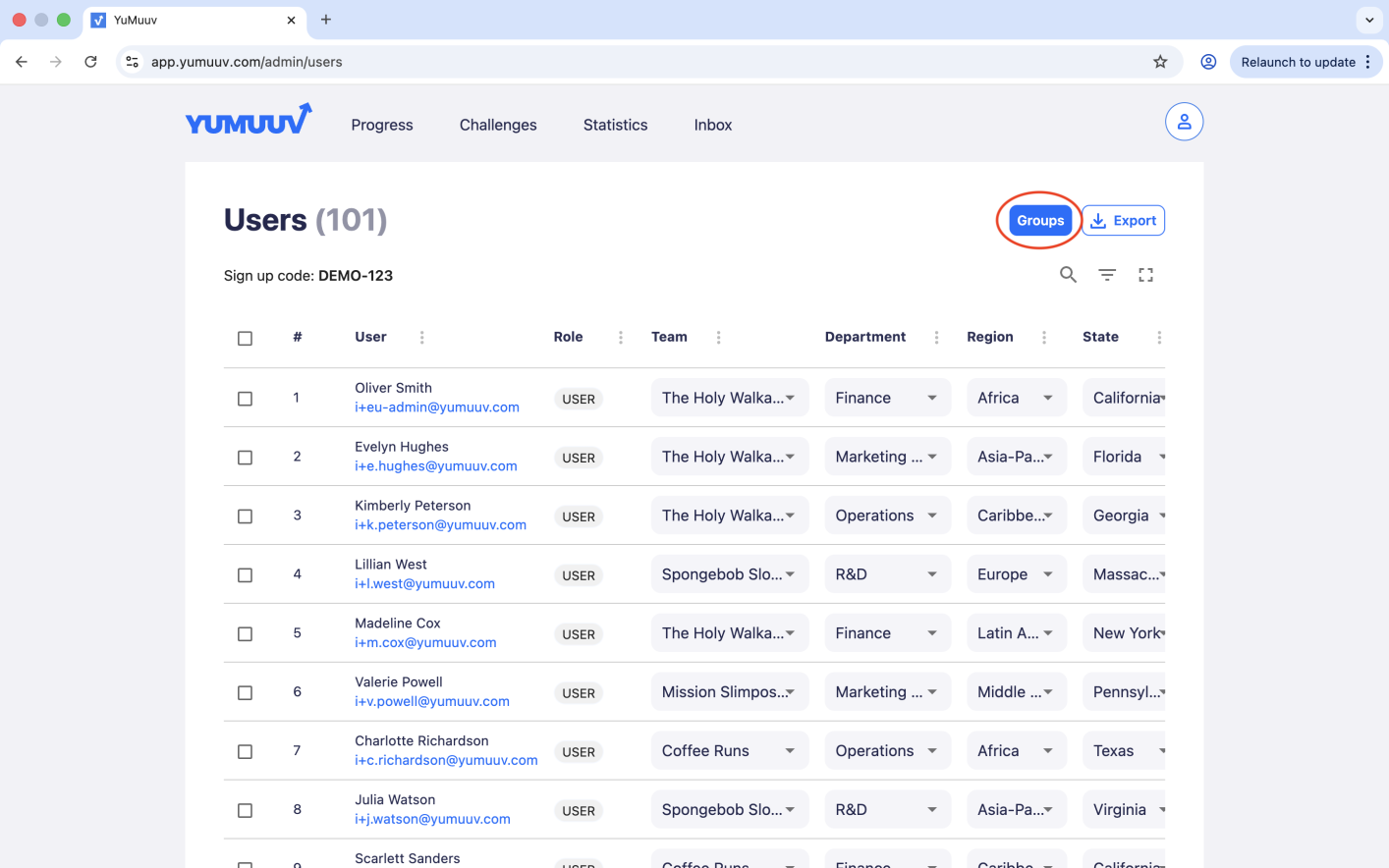Open the user table search icon
The height and width of the screenshot is (868, 1389).
1068,275
